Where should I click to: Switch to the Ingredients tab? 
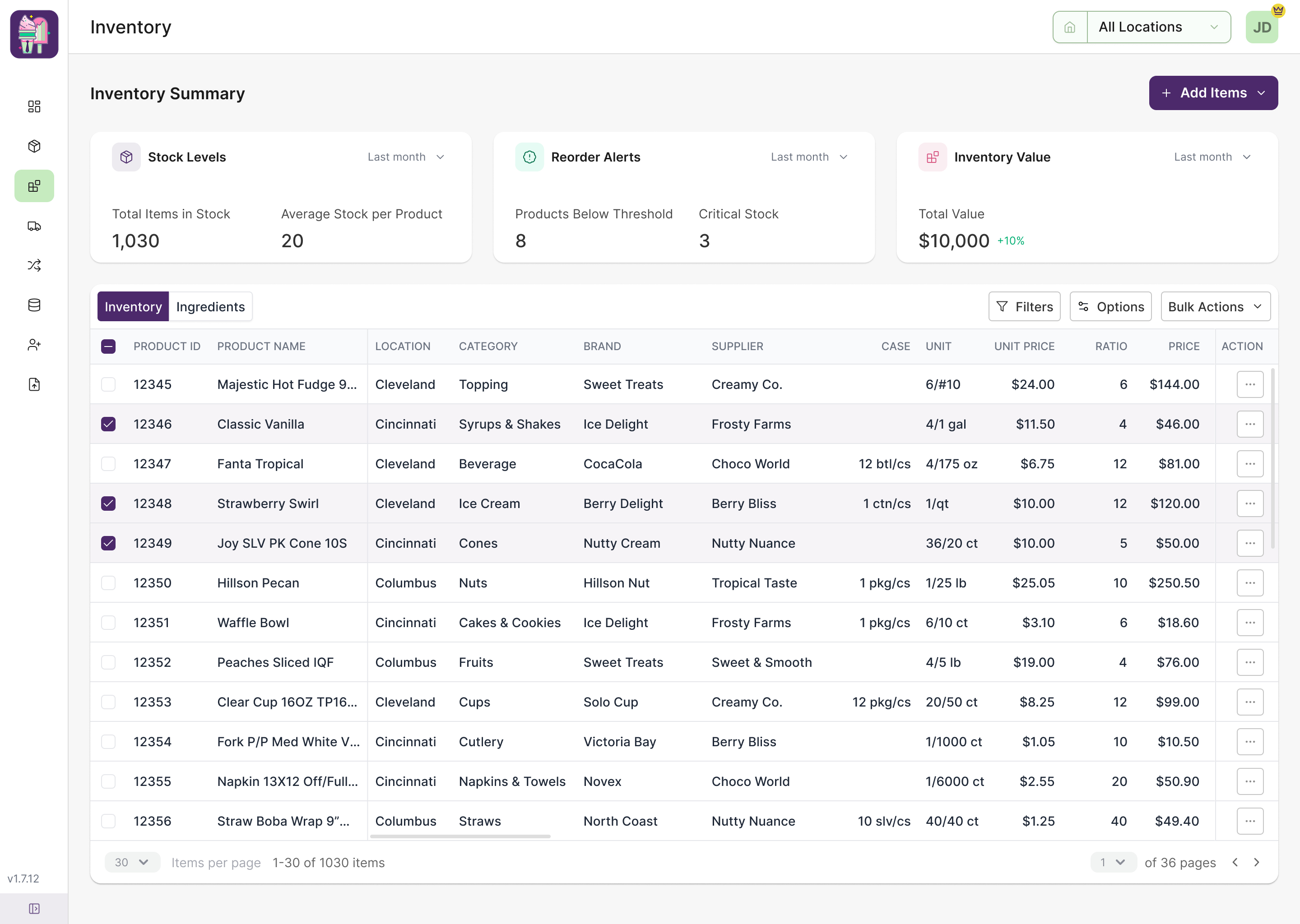[211, 307]
